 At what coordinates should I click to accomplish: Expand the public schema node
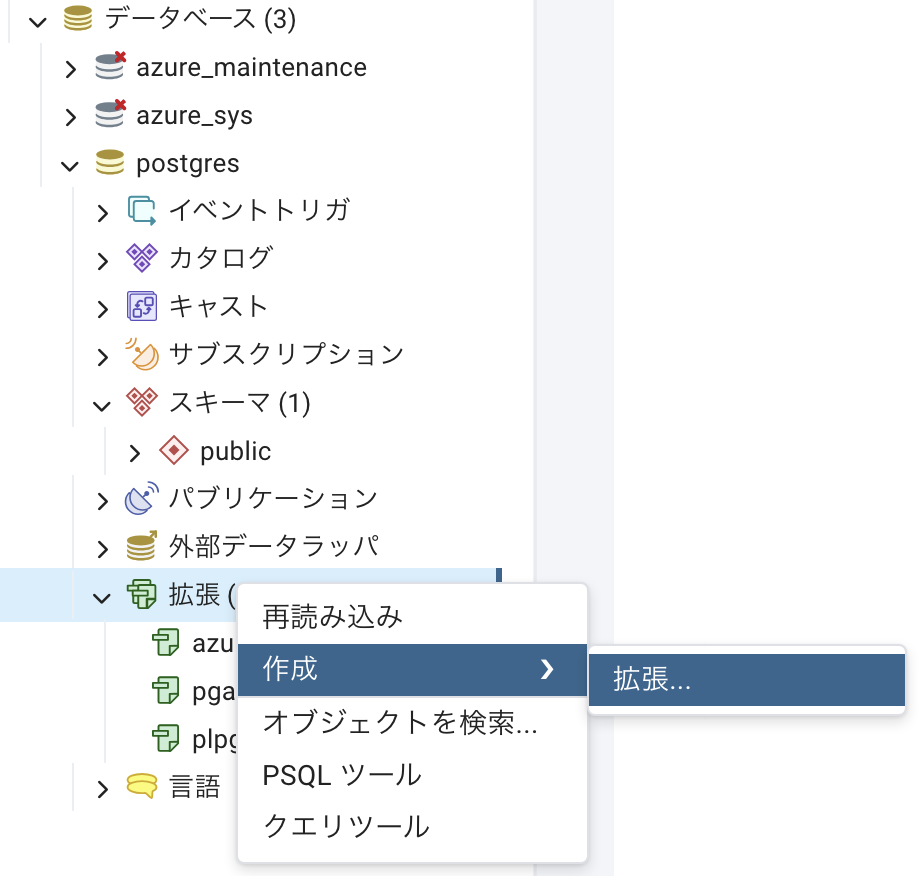tap(135, 450)
